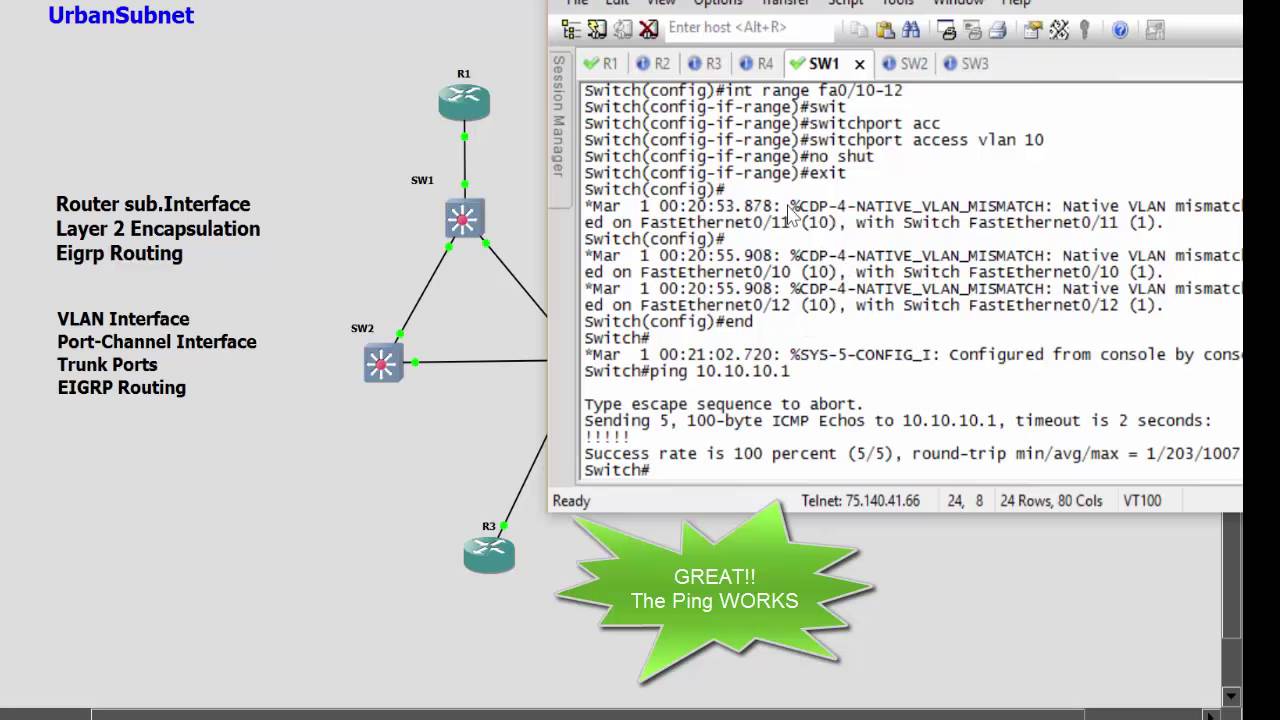Click the key-shaped public key icon
Viewport: 1280px width, 720px height.
click(1084, 30)
